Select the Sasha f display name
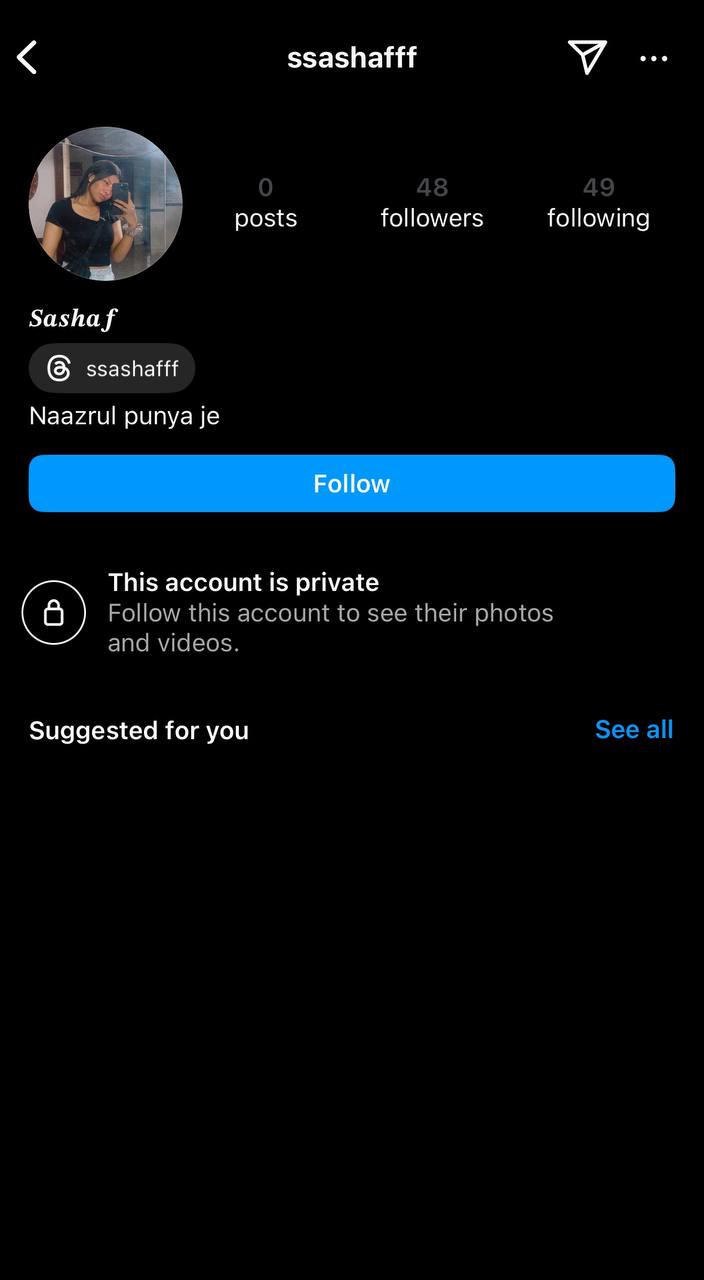The image size is (704, 1280). click(73, 318)
